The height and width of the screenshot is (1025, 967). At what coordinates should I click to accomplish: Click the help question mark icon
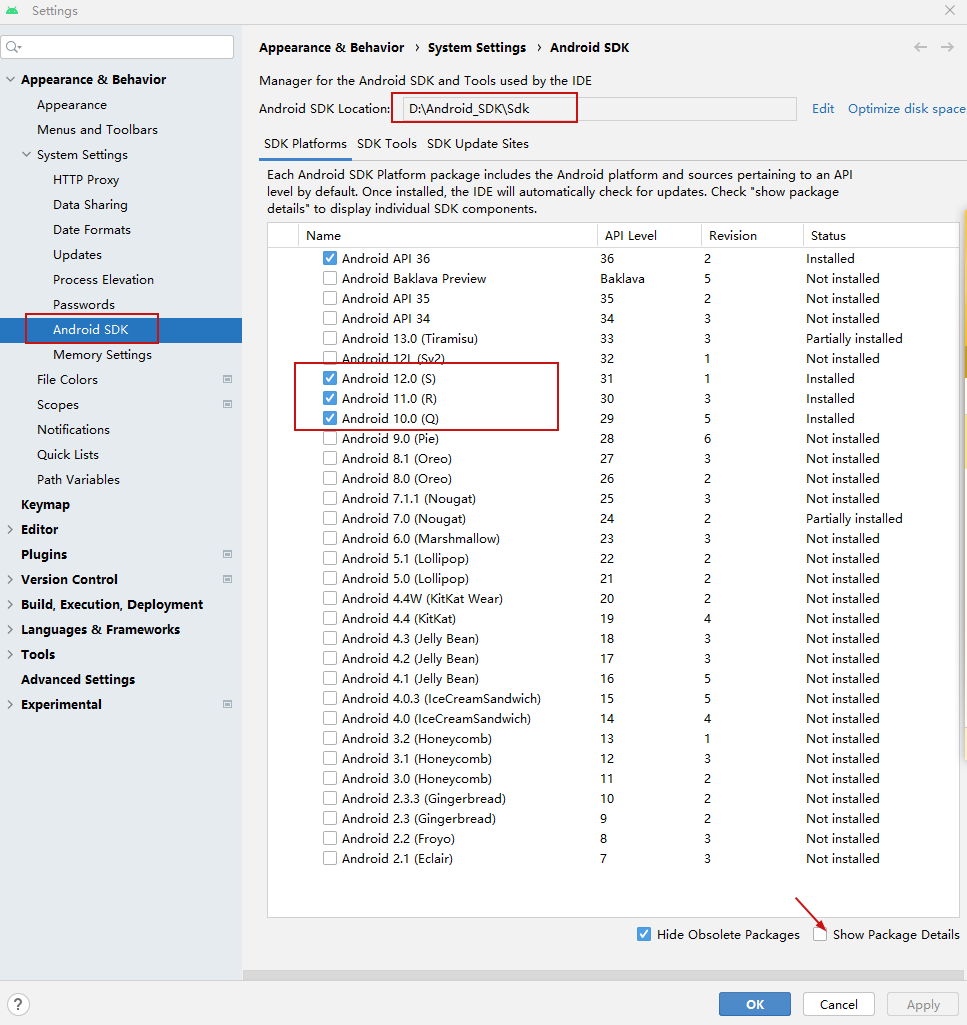(x=18, y=1004)
